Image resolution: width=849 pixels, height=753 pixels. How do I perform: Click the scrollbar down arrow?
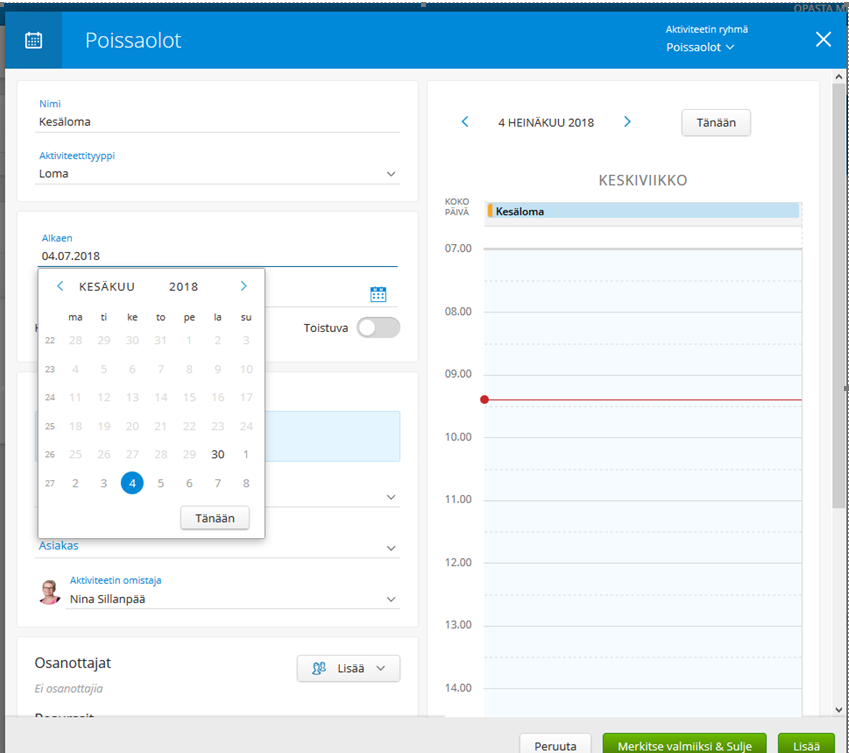(838, 710)
